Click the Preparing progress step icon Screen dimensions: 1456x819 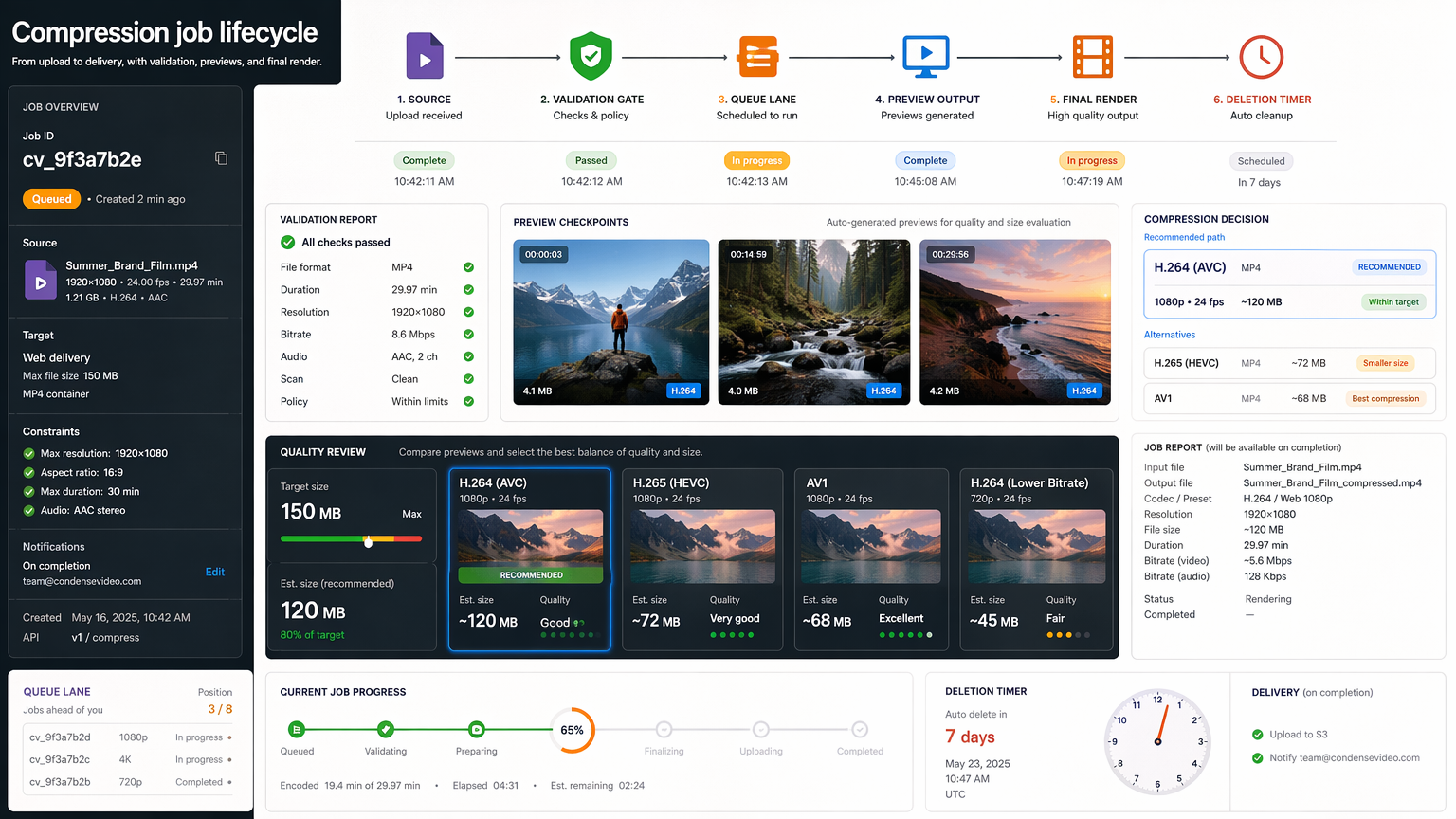(477, 729)
